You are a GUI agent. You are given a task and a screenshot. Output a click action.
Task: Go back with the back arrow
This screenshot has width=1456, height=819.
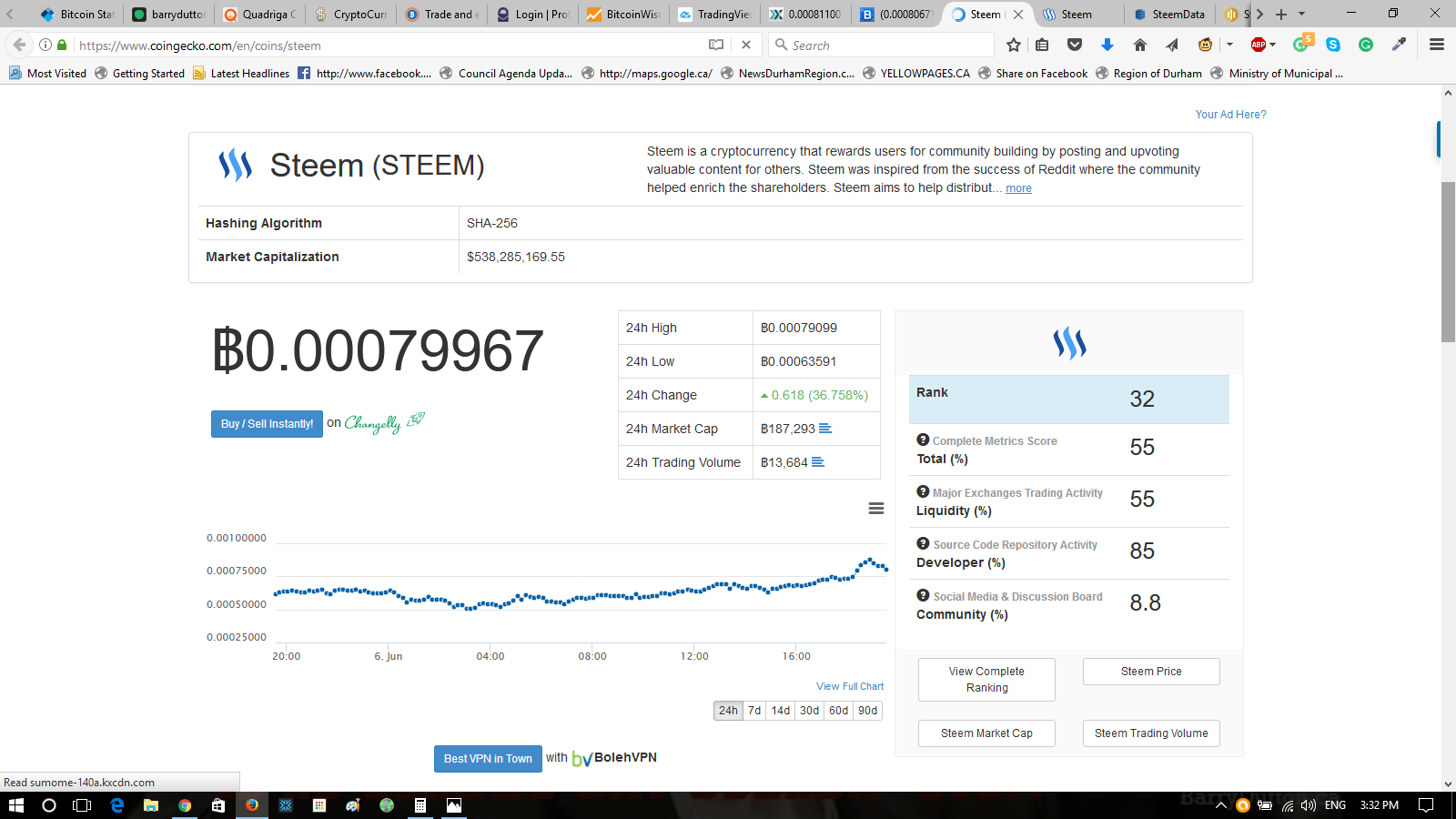pos(19,45)
